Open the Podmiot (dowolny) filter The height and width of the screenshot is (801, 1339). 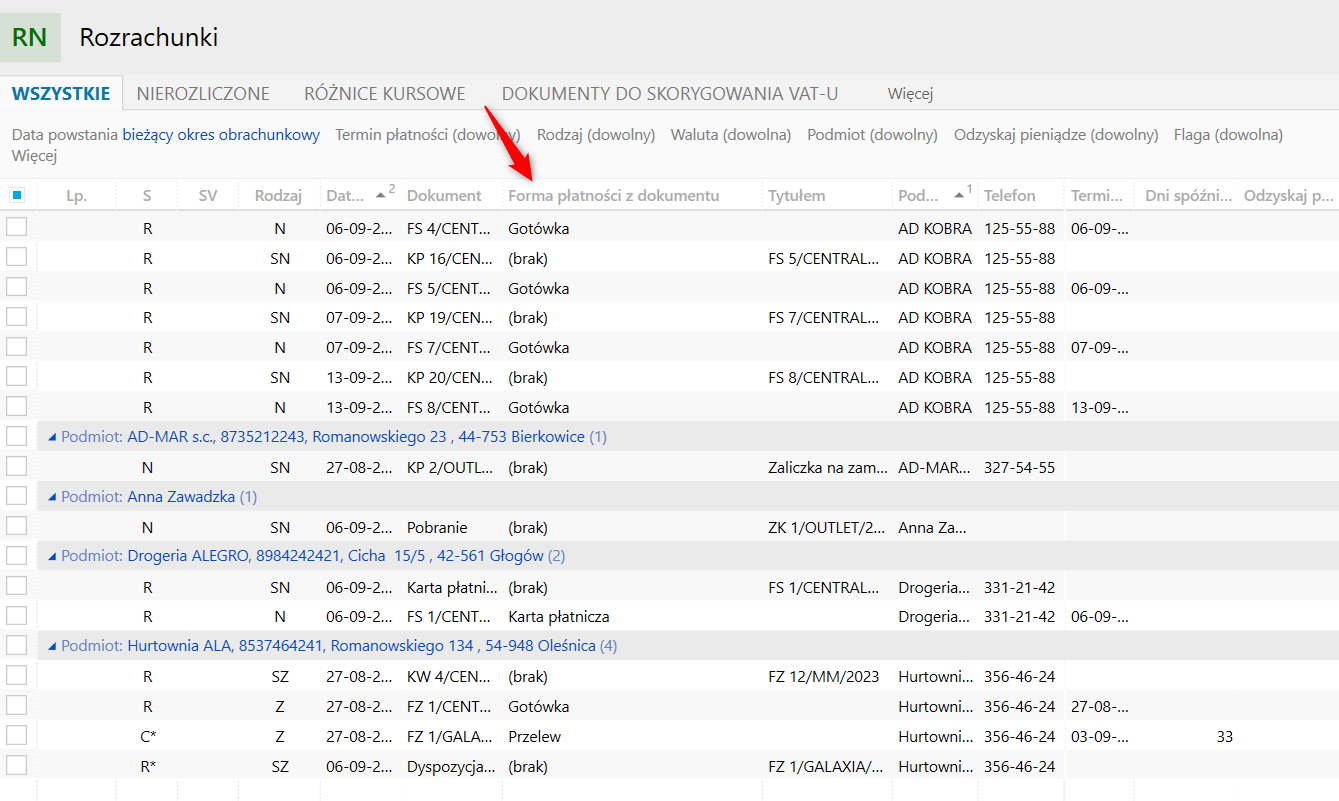coord(872,135)
